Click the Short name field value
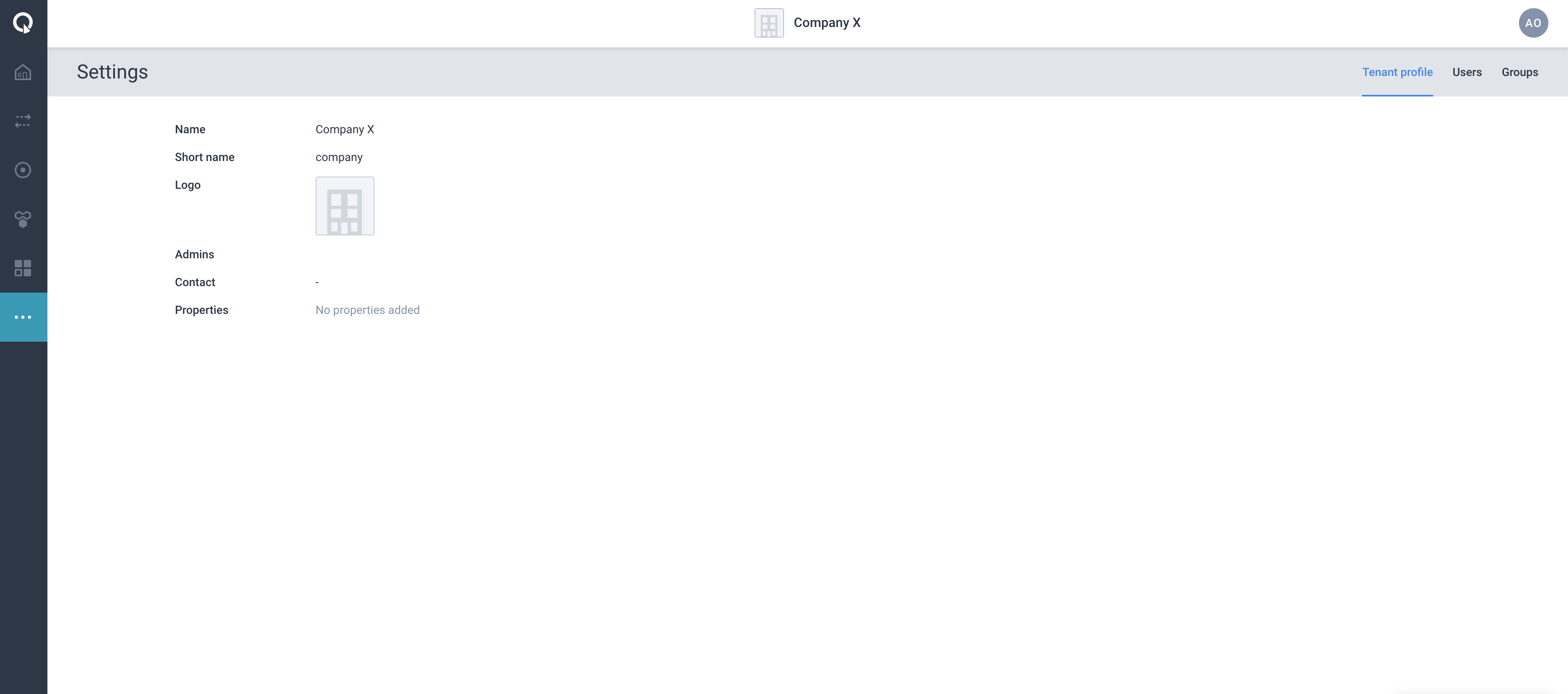The height and width of the screenshot is (694, 1568). (x=338, y=156)
